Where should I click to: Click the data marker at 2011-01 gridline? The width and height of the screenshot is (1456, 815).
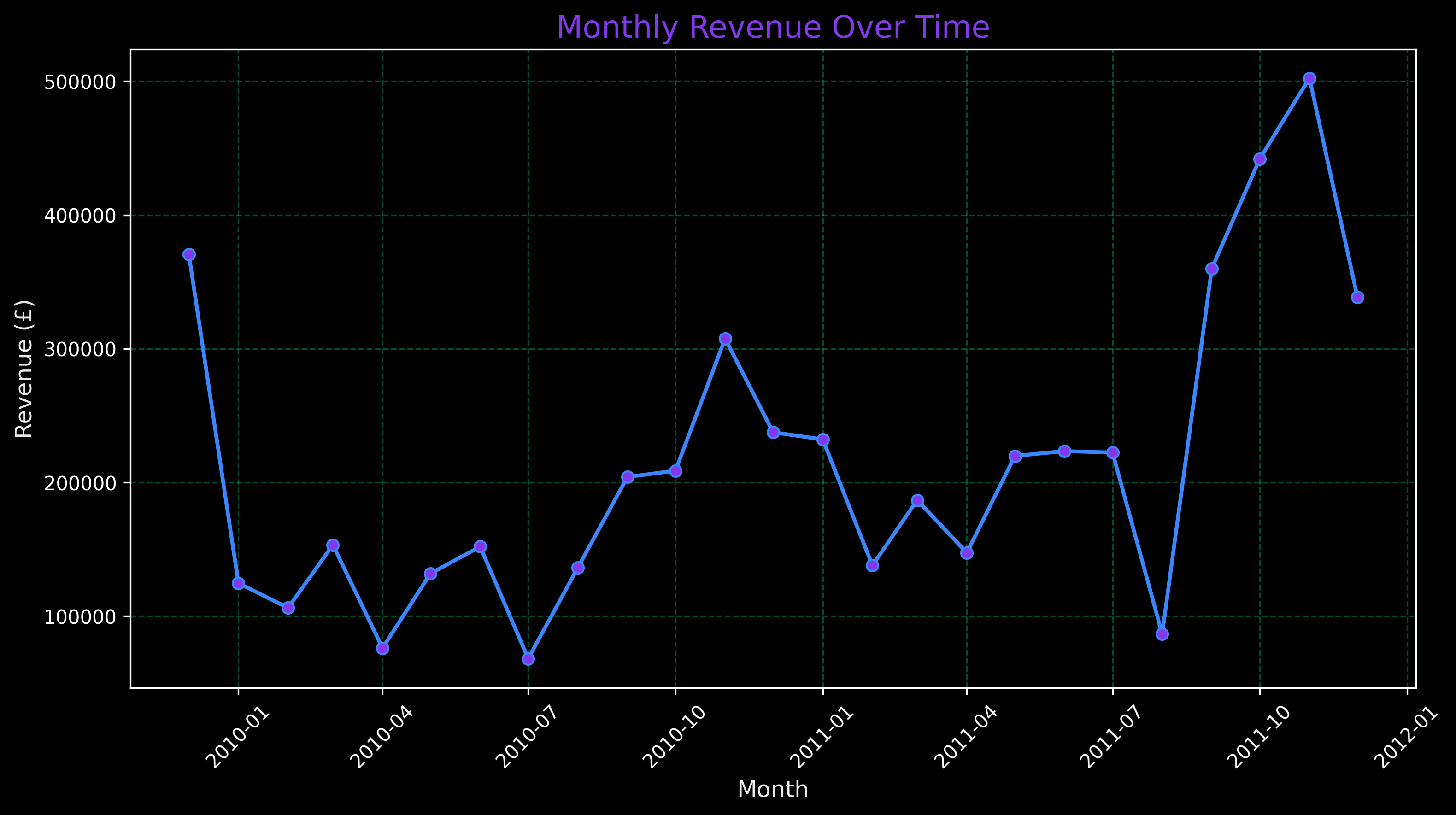click(x=823, y=440)
